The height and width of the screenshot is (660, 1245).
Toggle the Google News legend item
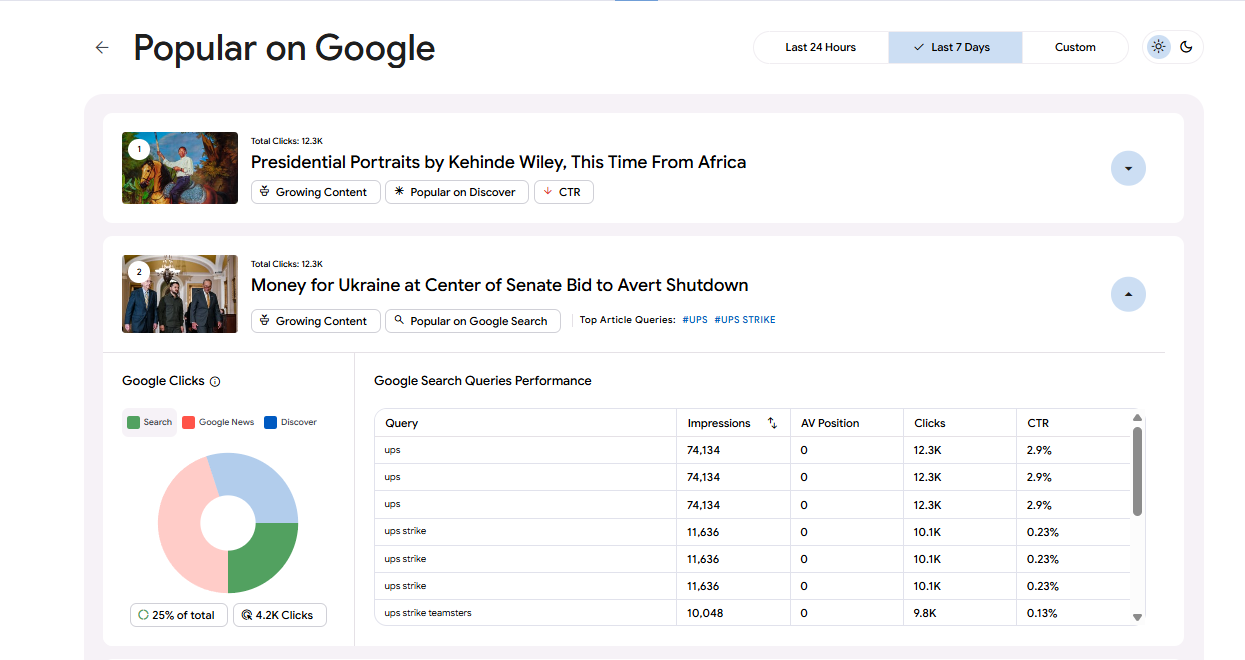(x=218, y=422)
